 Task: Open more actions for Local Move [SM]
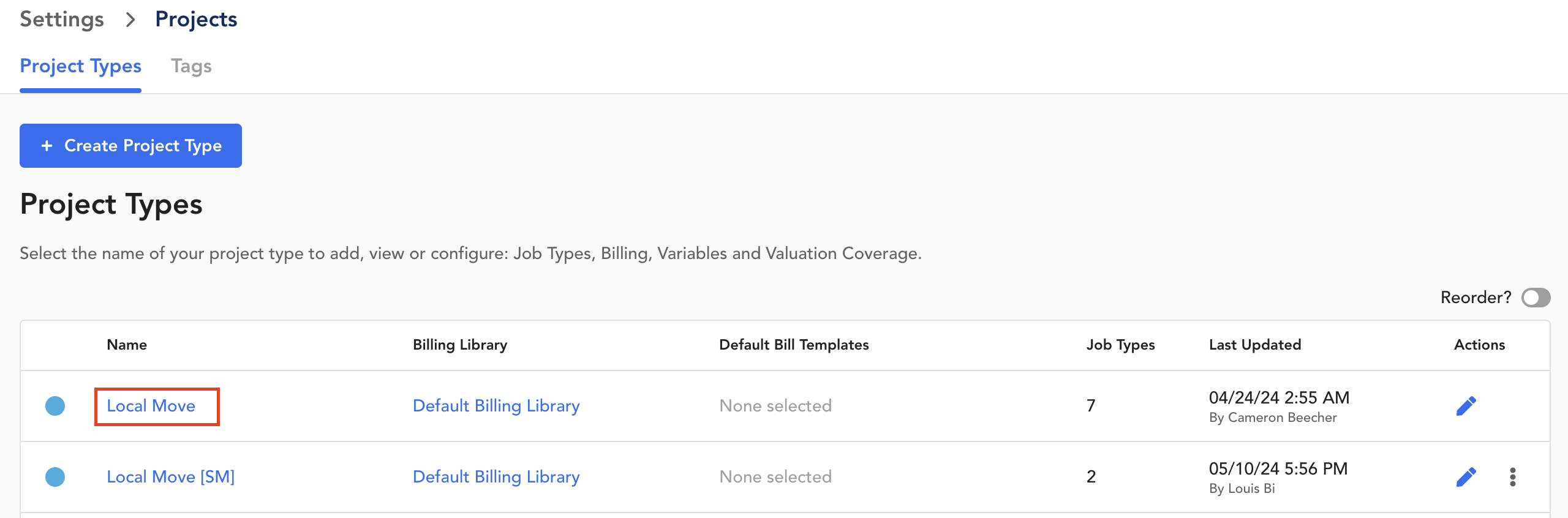pyautogui.click(x=1513, y=477)
